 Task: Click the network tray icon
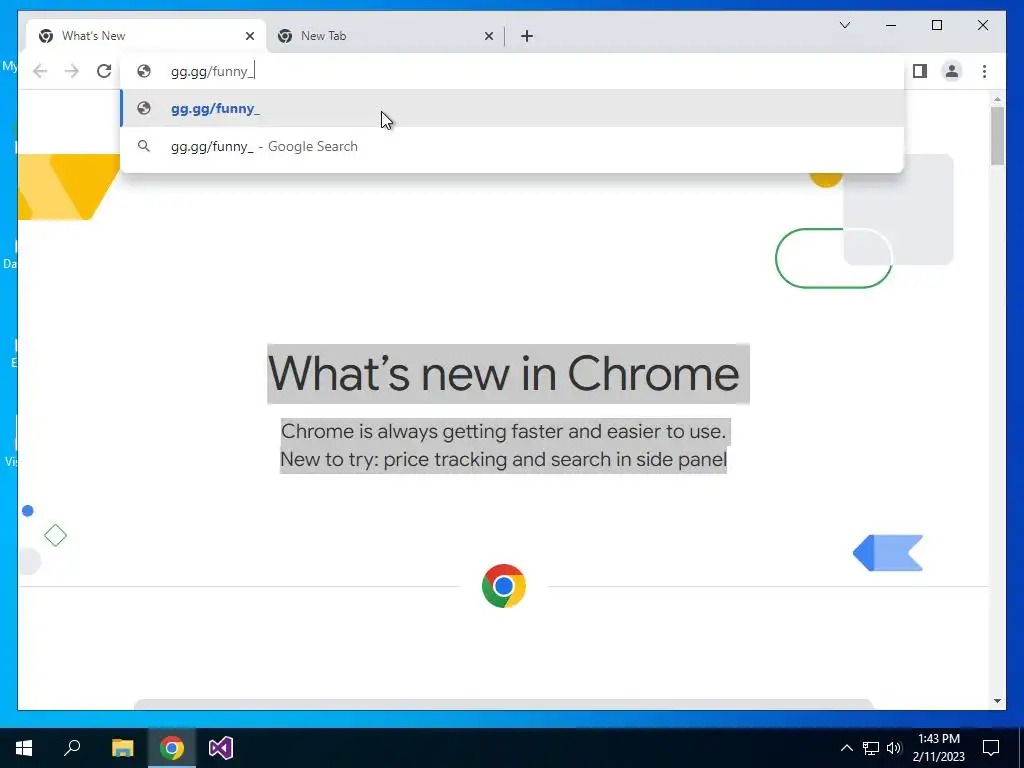[871, 748]
